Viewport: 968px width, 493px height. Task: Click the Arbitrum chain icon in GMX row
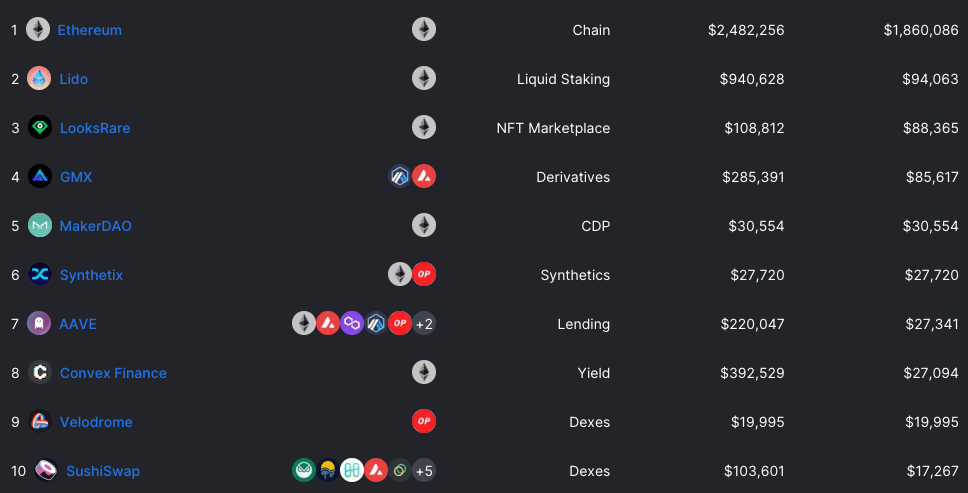[x=400, y=176]
